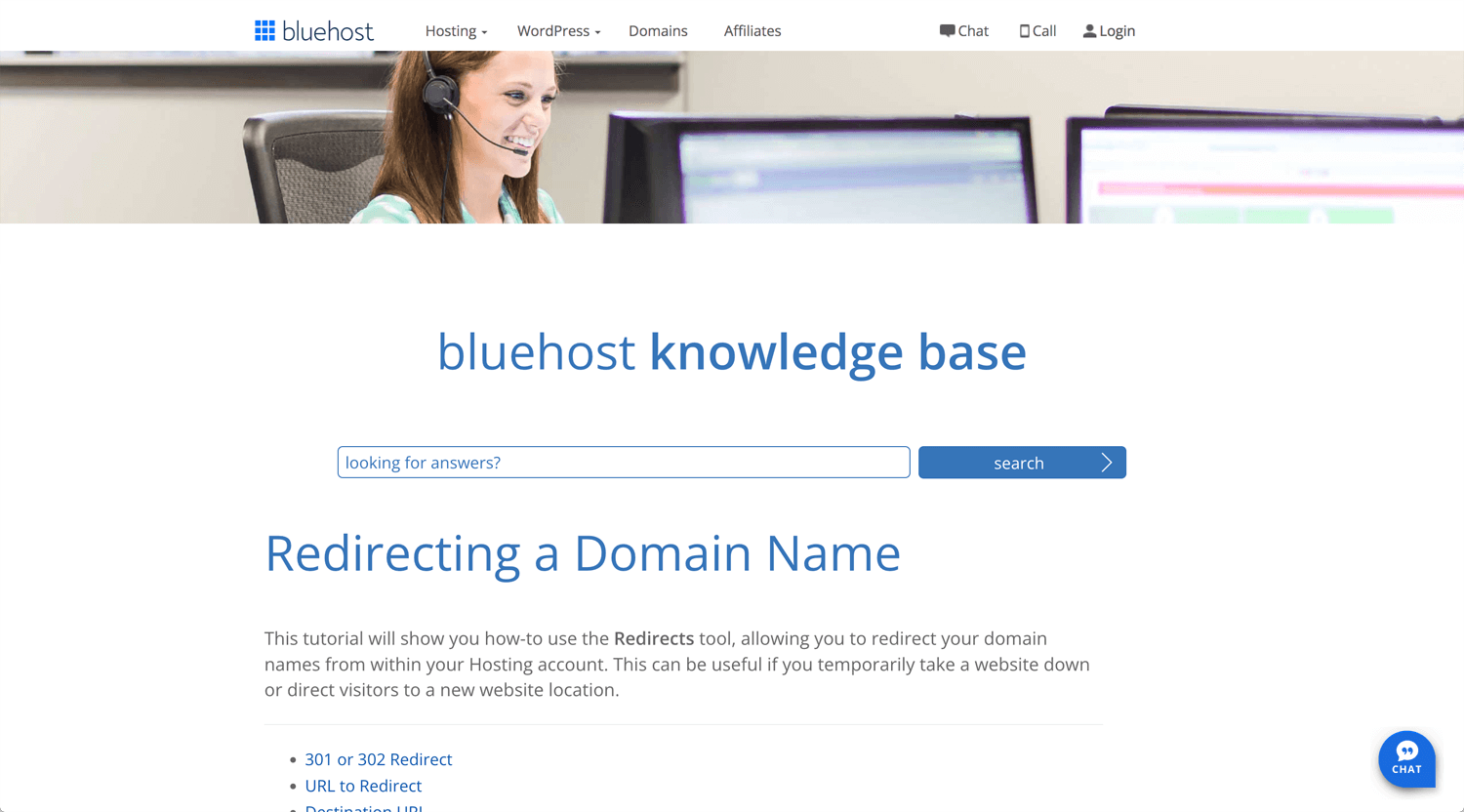Go to the Domains page

(x=658, y=31)
